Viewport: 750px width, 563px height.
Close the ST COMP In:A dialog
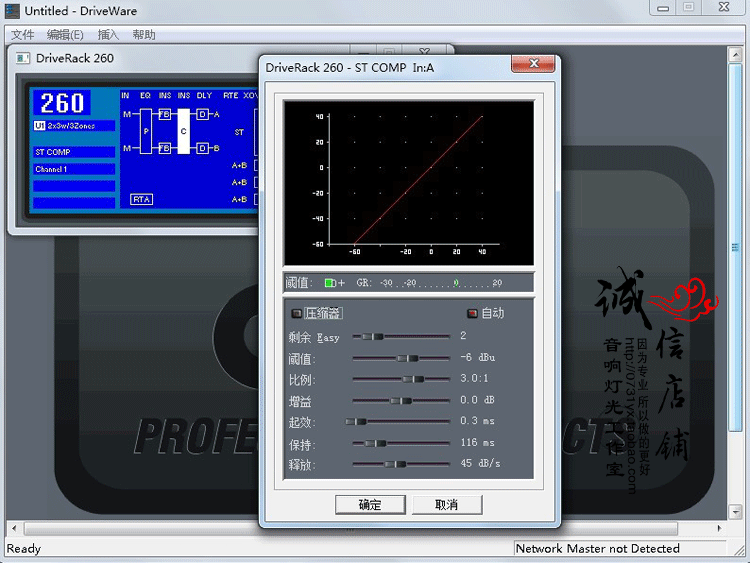[x=533, y=64]
